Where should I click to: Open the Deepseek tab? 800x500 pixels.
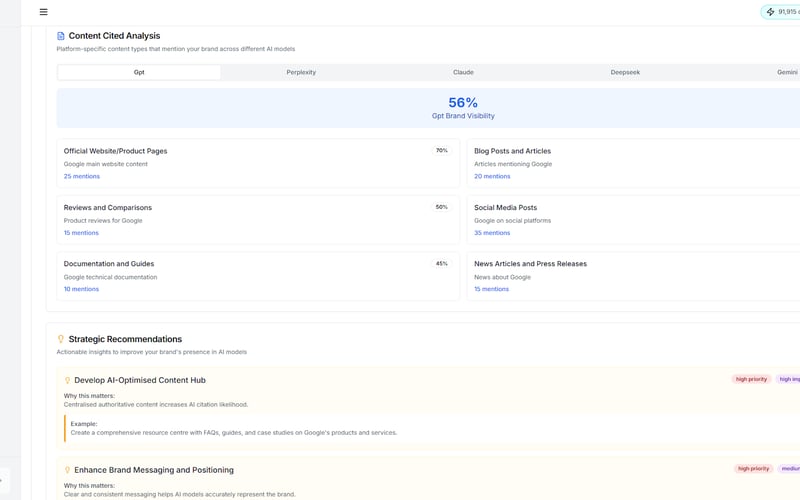coord(625,72)
